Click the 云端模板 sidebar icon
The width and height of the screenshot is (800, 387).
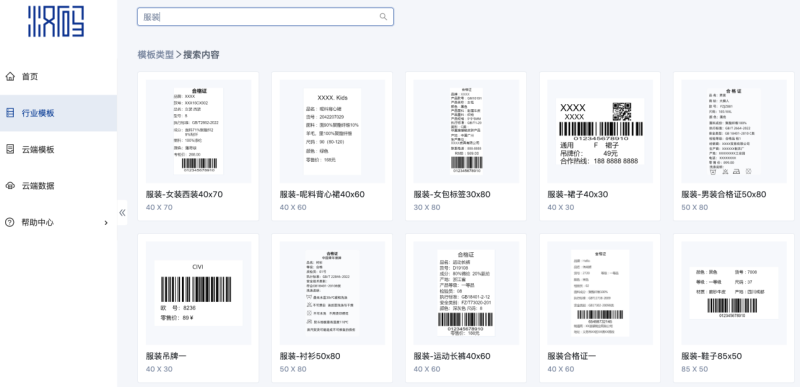click(x=10, y=149)
